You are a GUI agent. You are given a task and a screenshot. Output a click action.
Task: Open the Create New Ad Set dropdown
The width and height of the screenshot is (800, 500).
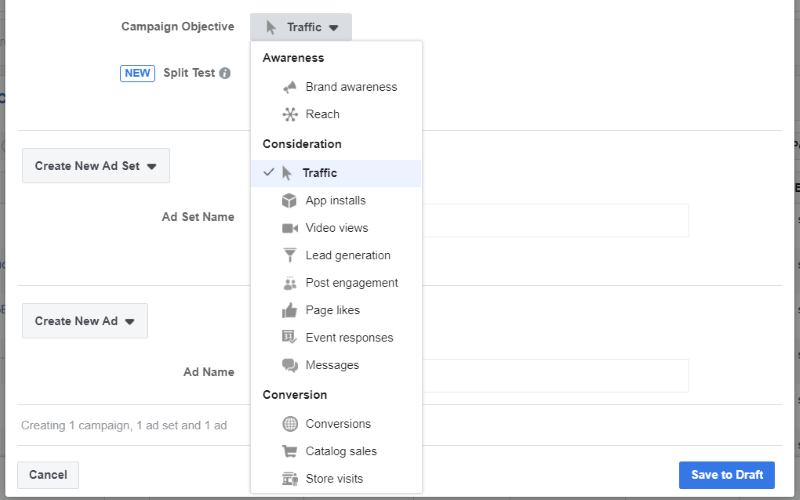[96, 166]
